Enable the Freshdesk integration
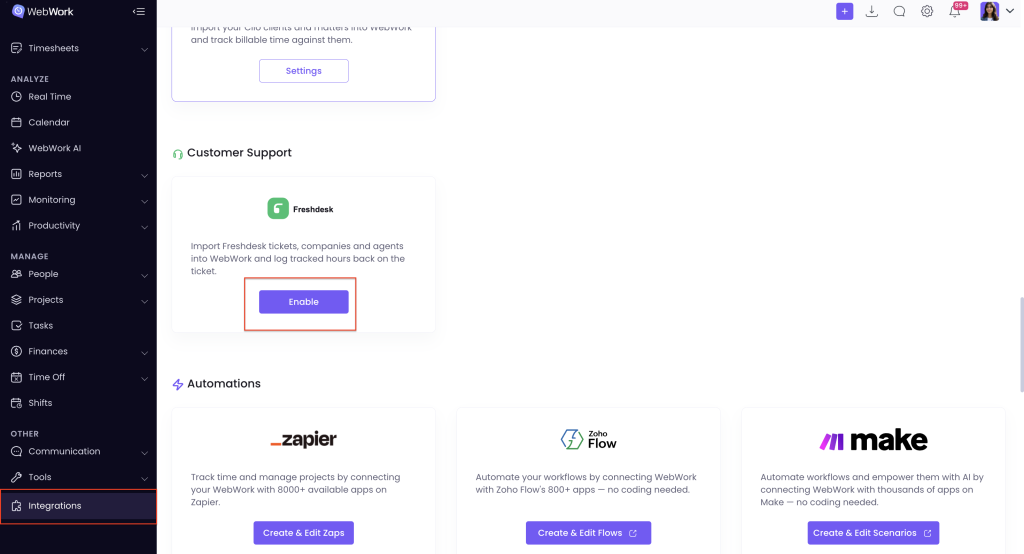This screenshot has height=554, width=1024. 304,302
